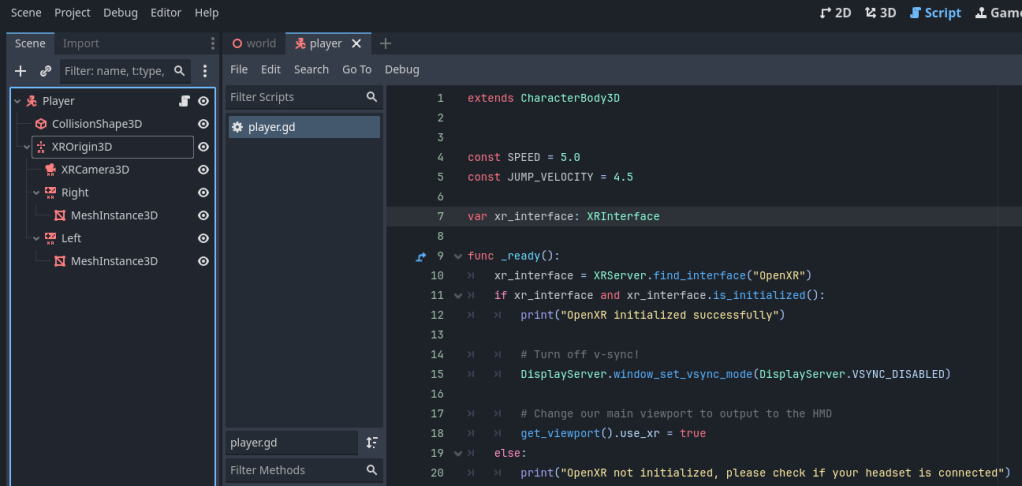Click the add child node plus icon
Image resolution: width=1022 pixels, height=486 pixels.
pyautogui.click(x=20, y=71)
